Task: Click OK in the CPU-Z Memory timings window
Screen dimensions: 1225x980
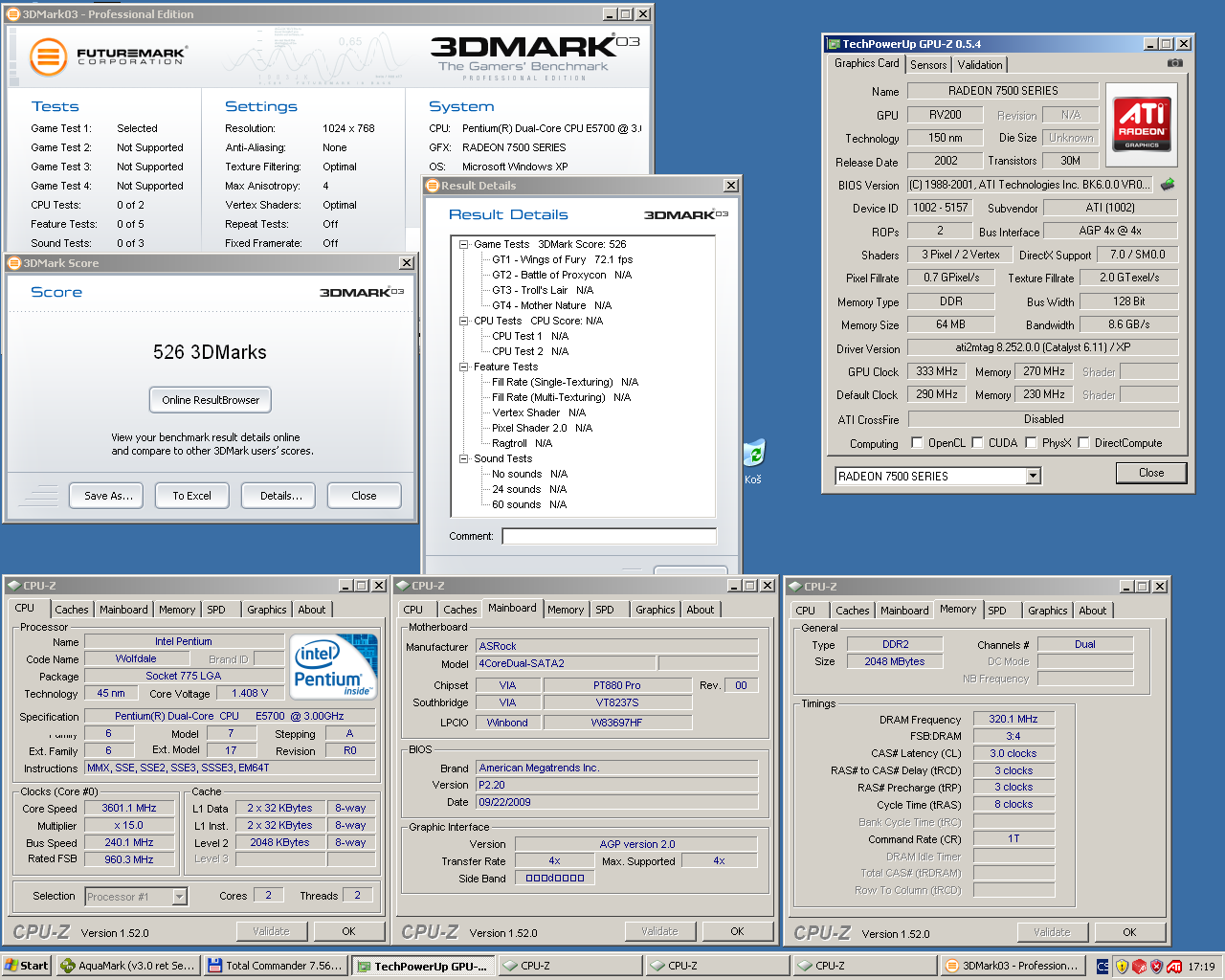Action: (1129, 932)
